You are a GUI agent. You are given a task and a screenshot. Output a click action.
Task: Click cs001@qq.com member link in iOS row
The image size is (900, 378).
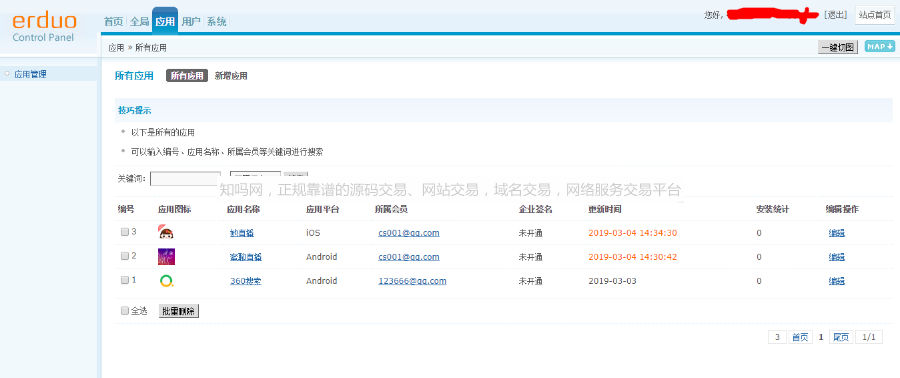click(x=409, y=233)
